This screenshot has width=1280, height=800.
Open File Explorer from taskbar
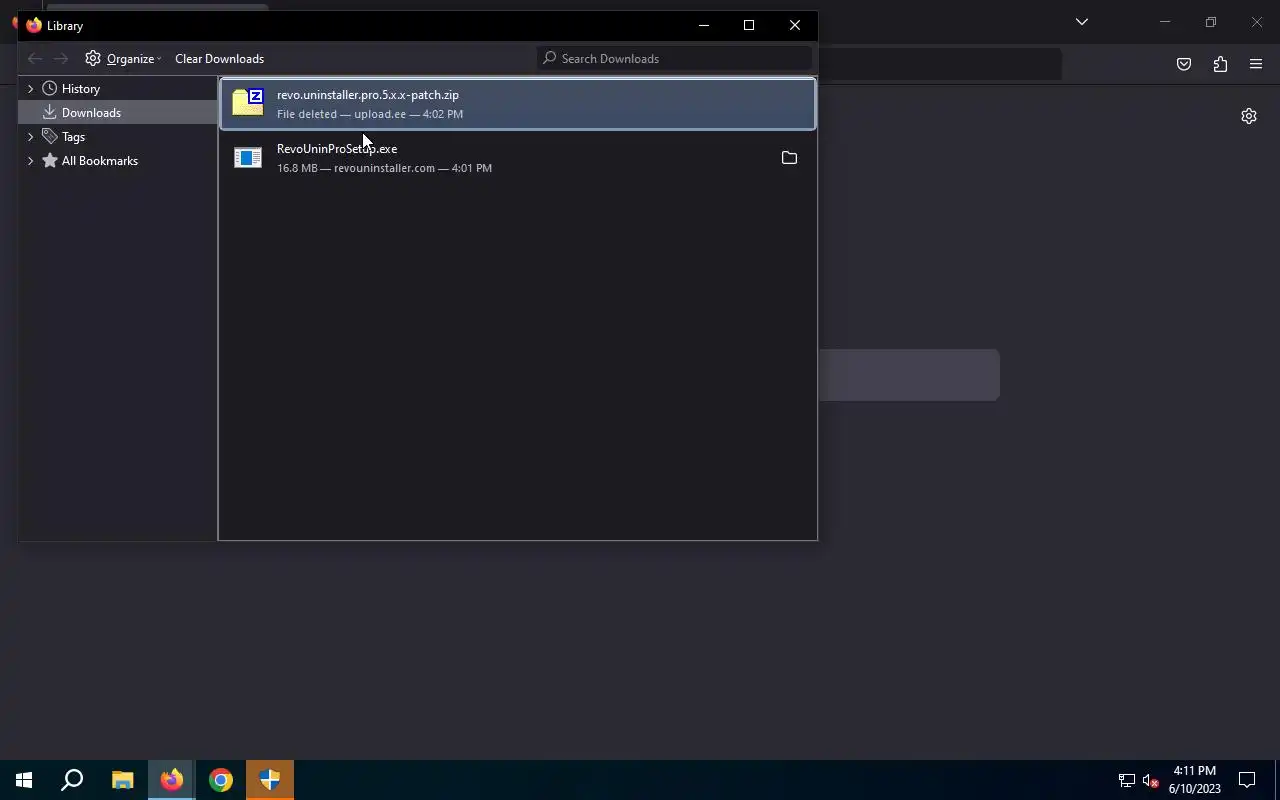click(122, 780)
